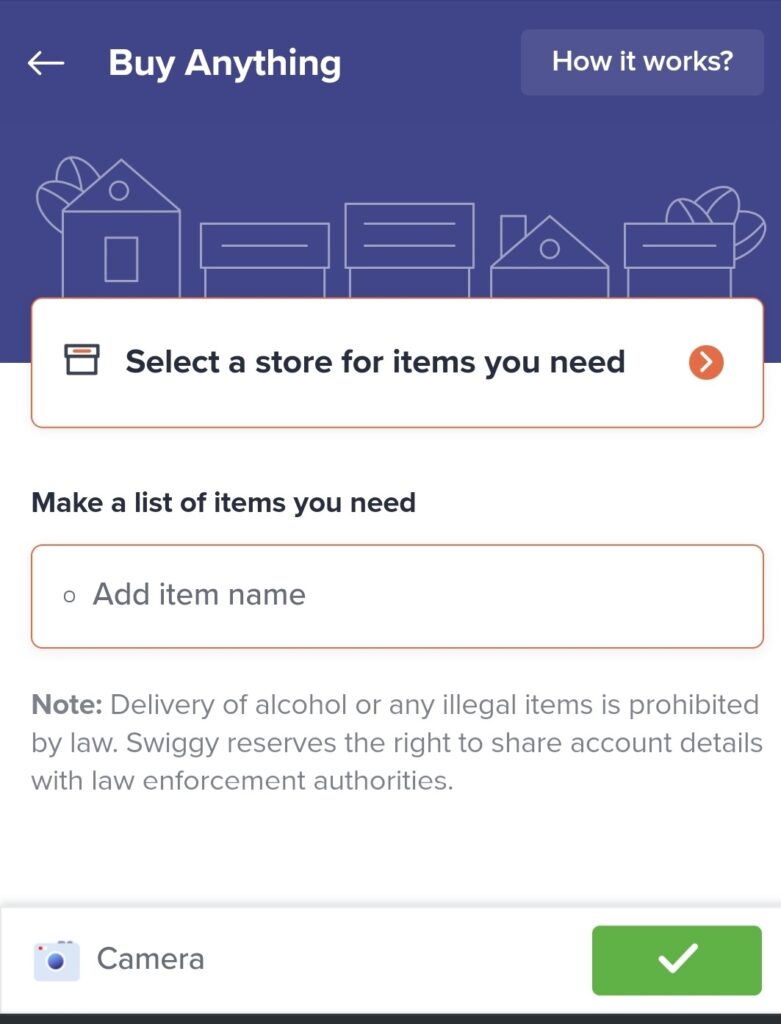Tap the single-line shop beside the tall house
The width and height of the screenshot is (781, 1024).
tap(264, 260)
